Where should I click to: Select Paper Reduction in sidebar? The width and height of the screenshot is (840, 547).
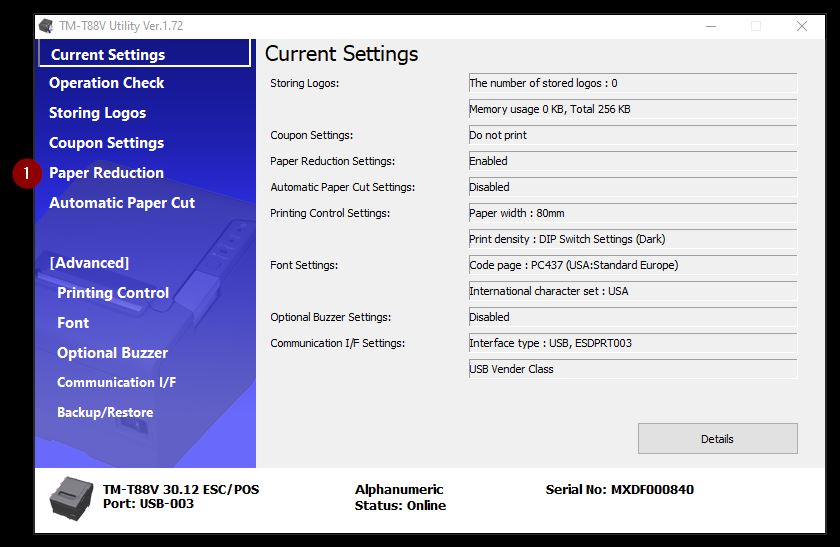(x=107, y=173)
